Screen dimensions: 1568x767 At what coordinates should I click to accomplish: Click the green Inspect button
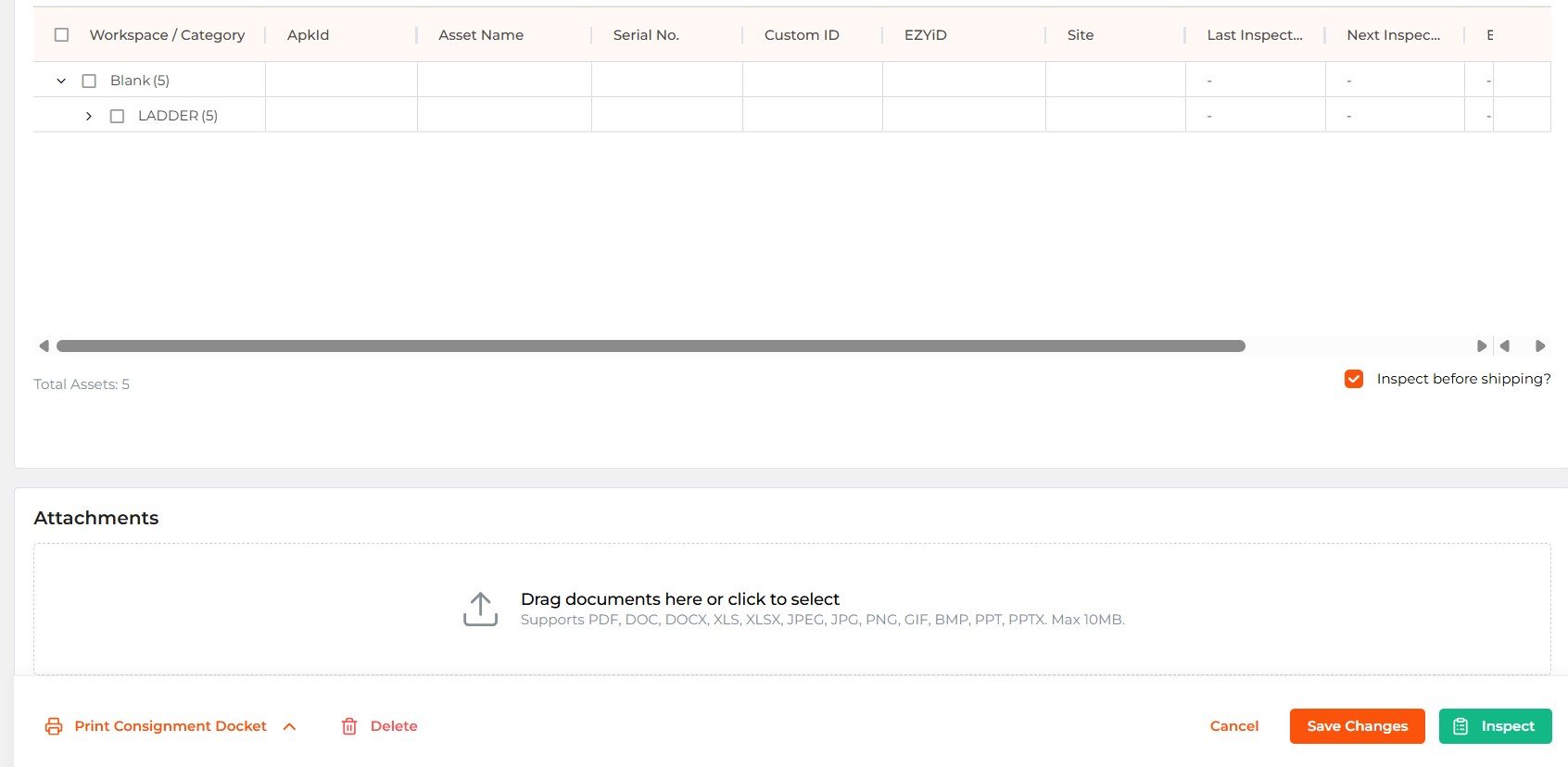pos(1496,726)
